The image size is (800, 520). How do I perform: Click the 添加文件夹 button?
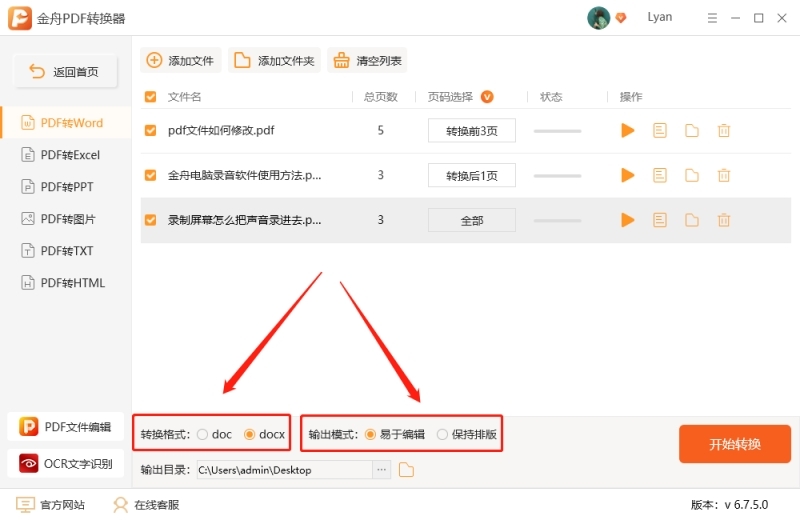pos(274,61)
